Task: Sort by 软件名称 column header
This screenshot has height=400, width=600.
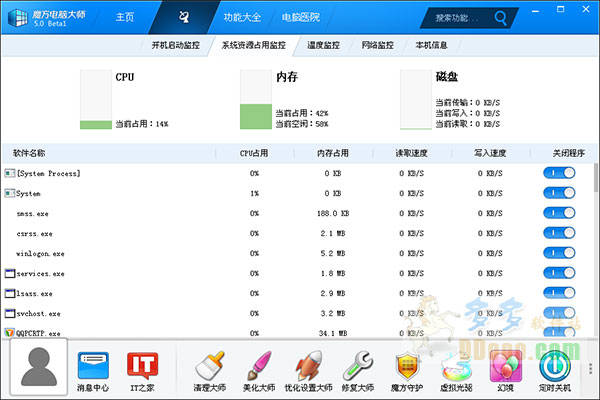Action: pos(29,153)
